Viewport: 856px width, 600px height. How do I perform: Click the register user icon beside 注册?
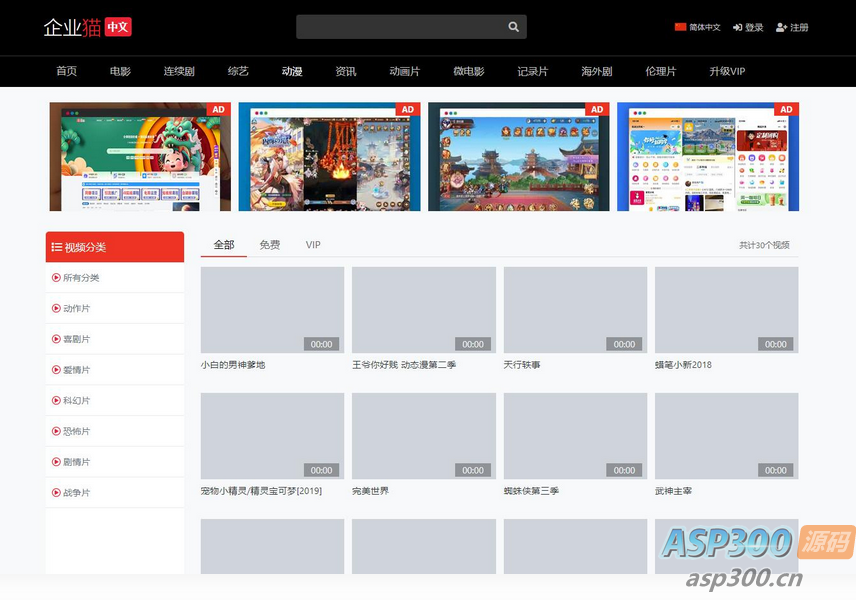[x=781, y=27]
